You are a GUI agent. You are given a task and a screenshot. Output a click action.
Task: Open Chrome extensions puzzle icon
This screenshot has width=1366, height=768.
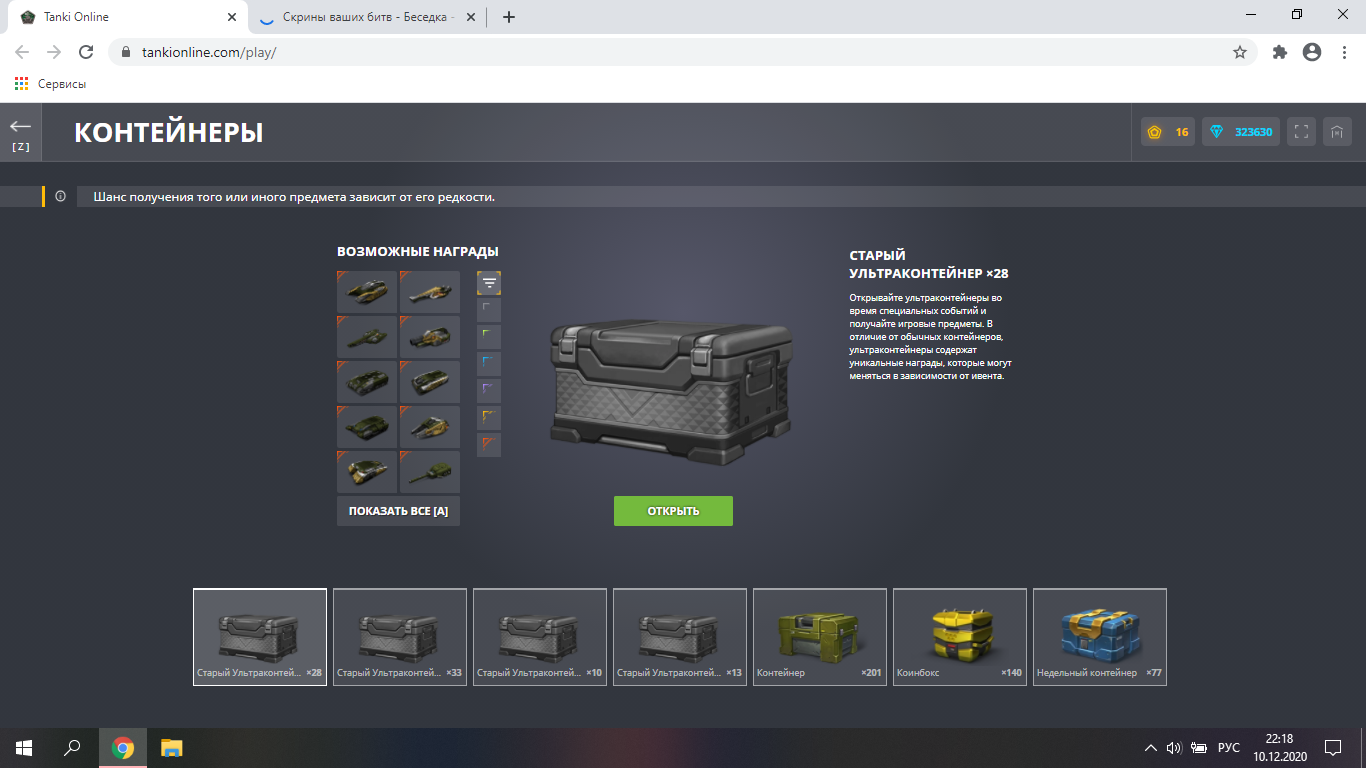point(1280,52)
